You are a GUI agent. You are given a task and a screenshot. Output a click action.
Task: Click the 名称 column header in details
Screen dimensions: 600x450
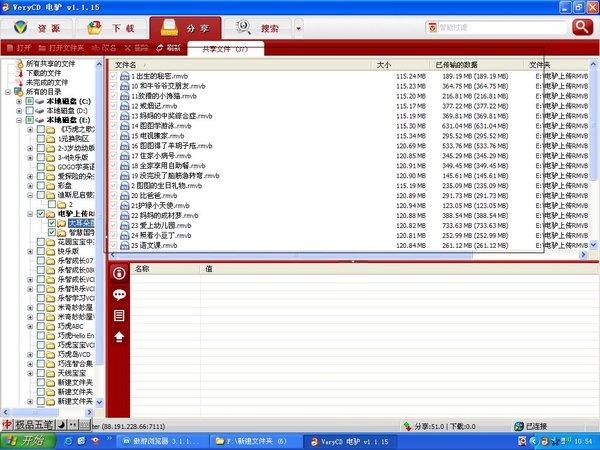point(165,269)
